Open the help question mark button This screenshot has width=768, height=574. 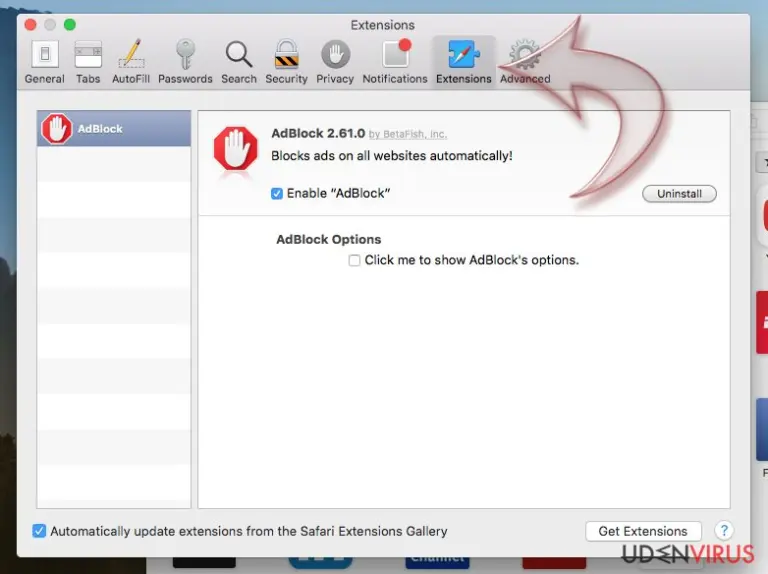(x=724, y=530)
